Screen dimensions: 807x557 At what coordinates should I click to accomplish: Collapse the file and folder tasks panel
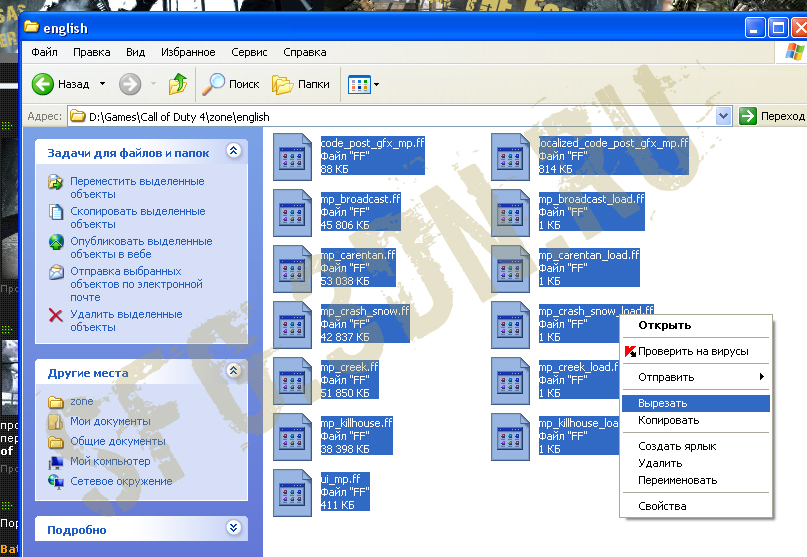point(233,151)
